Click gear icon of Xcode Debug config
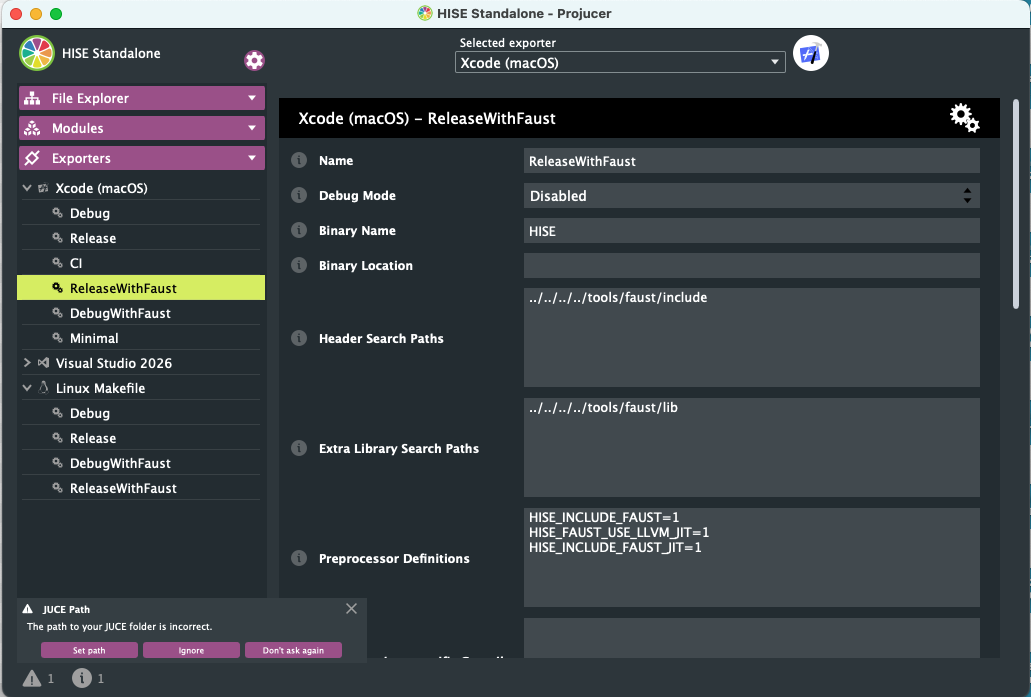Viewport: 1031px width, 697px height. pos(58,212)
